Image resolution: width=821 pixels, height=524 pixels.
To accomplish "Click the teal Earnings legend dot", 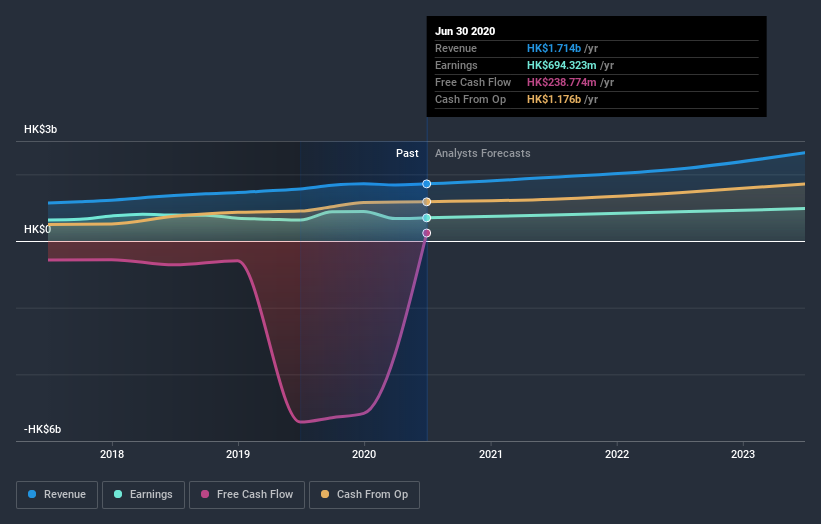I will pyautogui.click(x=118, y=494).
